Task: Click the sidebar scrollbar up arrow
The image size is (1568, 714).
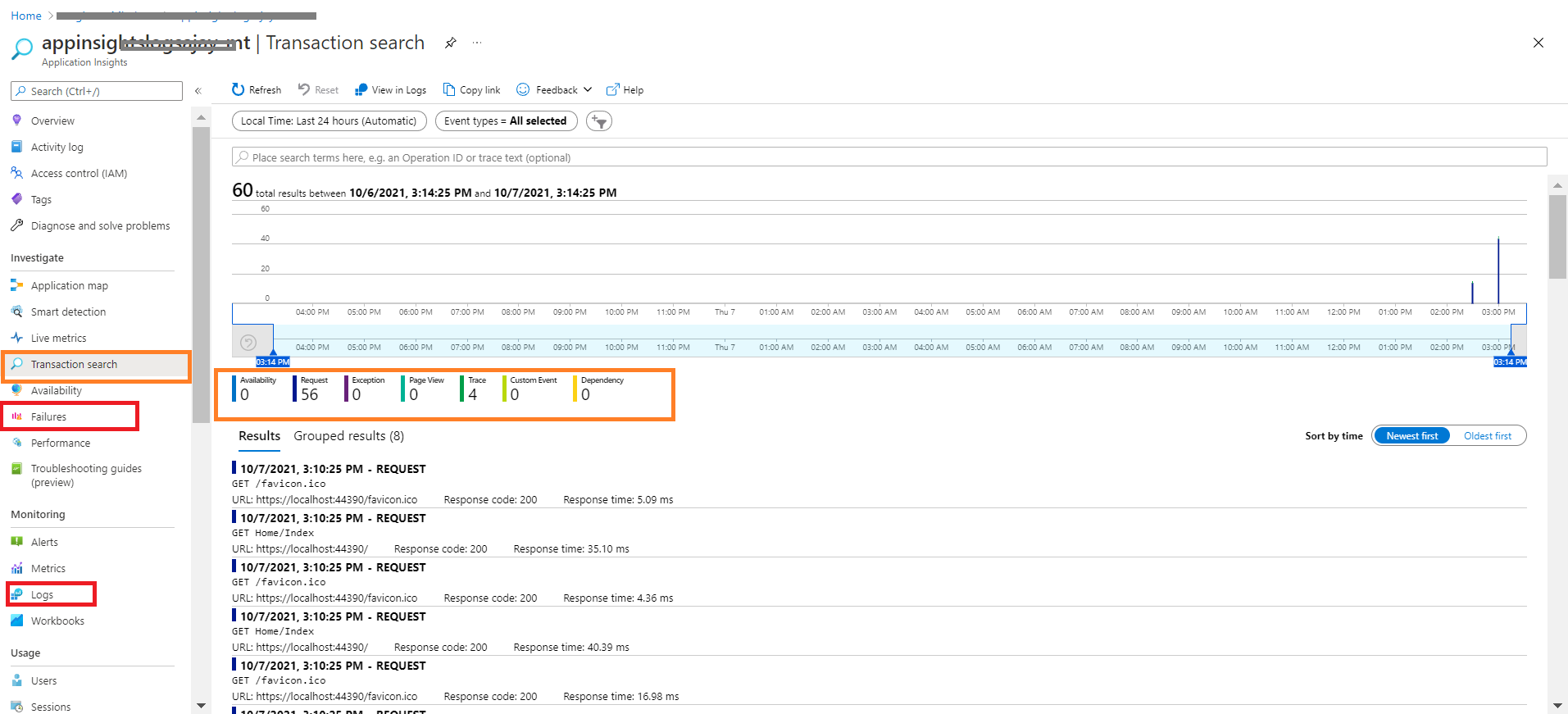Action: pyautogui.click(x=201, y=119)
